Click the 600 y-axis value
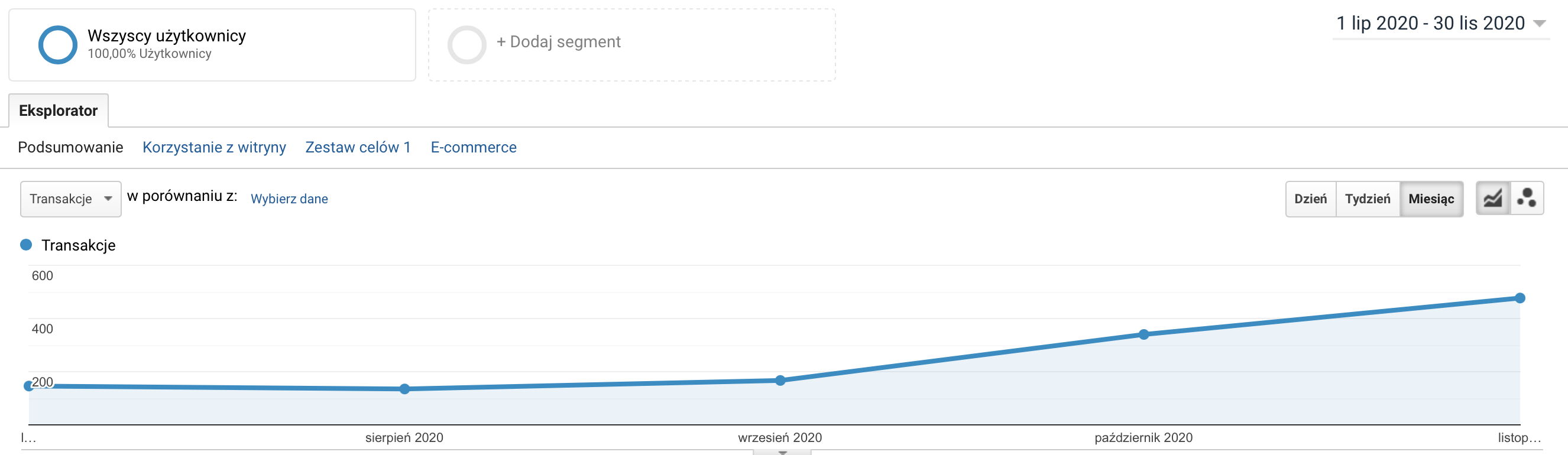The image size is (1568, 455). (x=42, y=275)
